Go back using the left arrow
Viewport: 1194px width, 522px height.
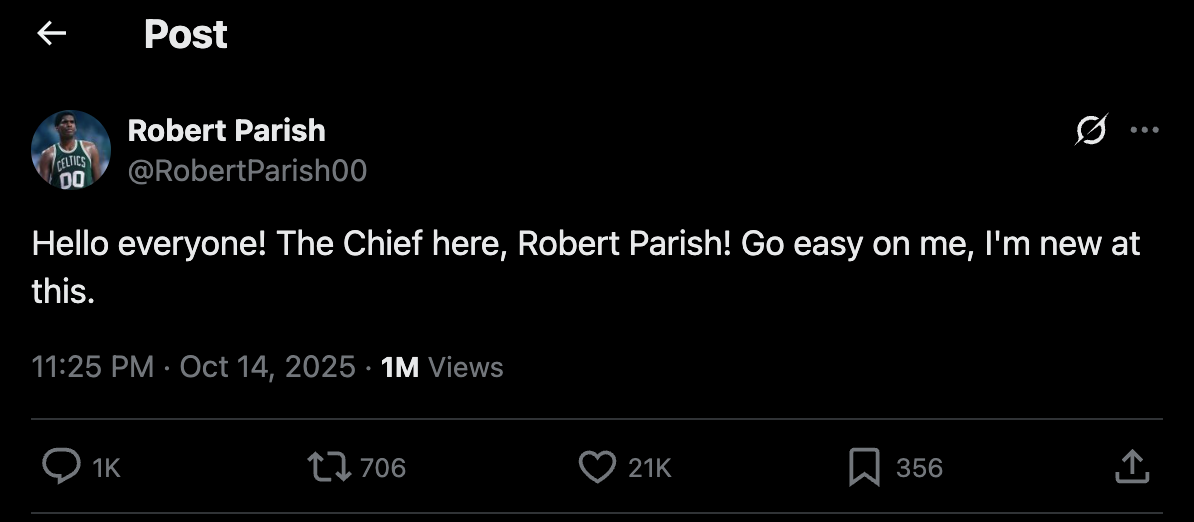click(x=51, y=34)
